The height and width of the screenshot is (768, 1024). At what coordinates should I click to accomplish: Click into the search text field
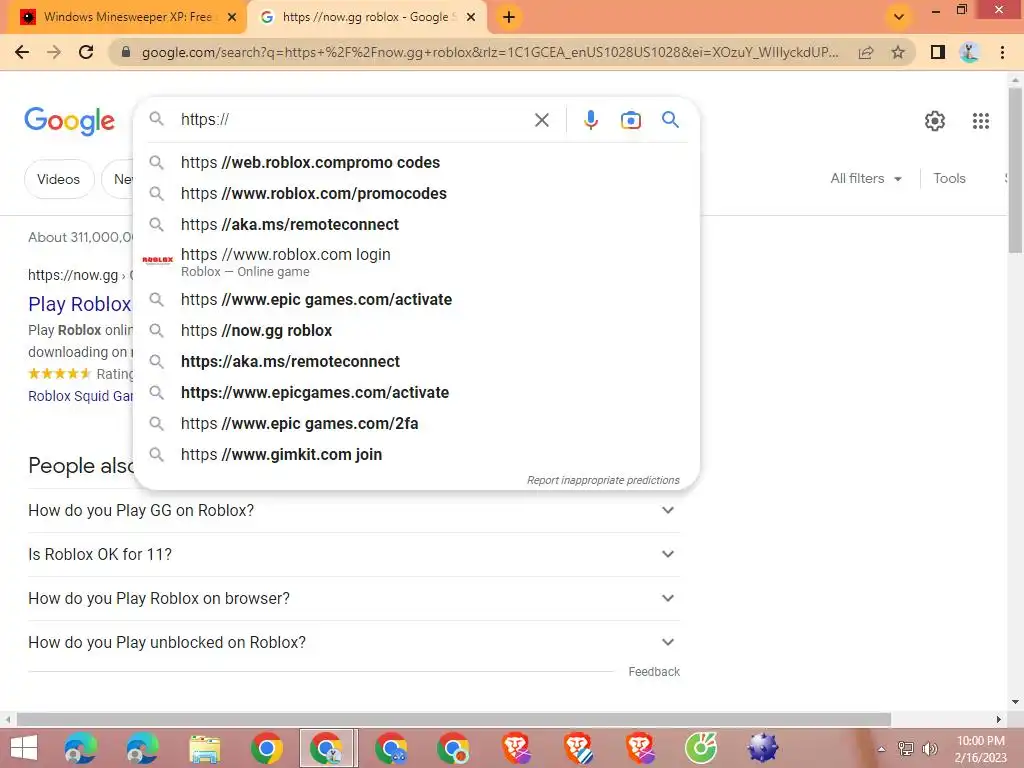click(353, 120)
